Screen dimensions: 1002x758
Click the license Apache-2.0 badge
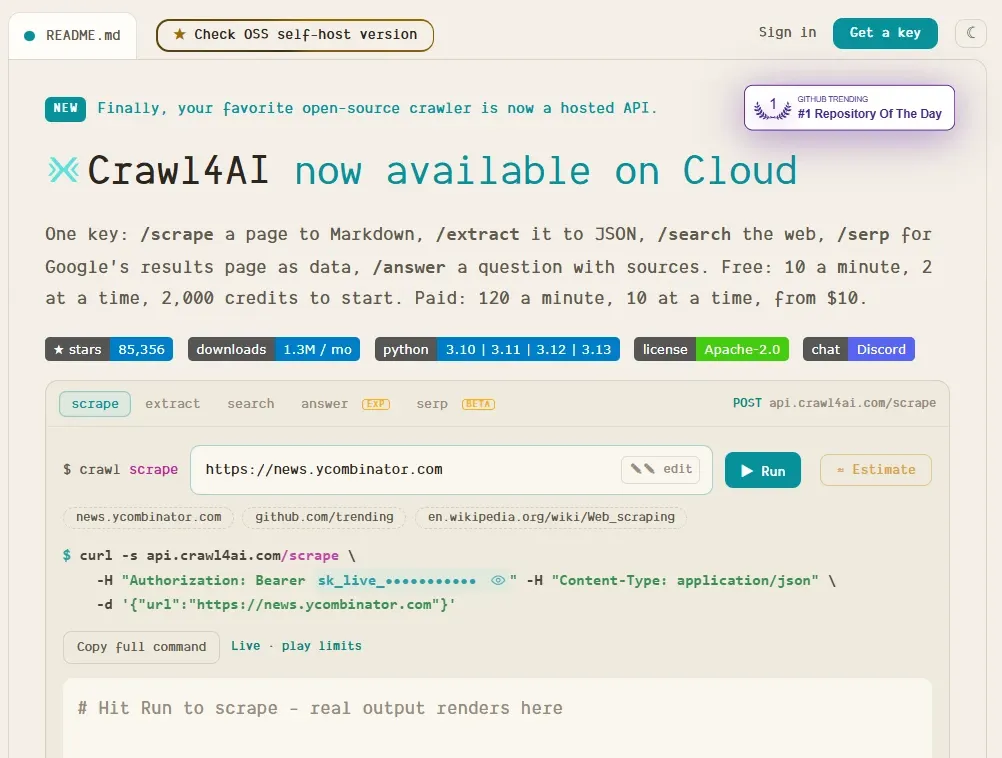coord(711,349)
